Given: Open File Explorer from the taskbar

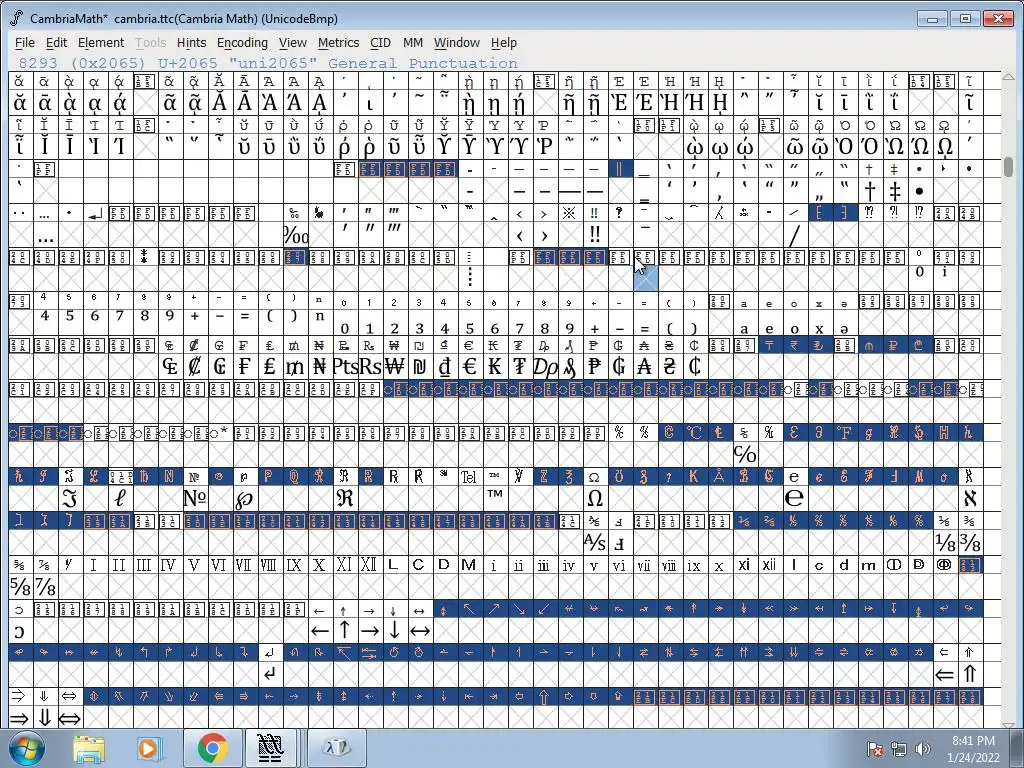Looking at the screenshot, I should (x=89, y=748).
